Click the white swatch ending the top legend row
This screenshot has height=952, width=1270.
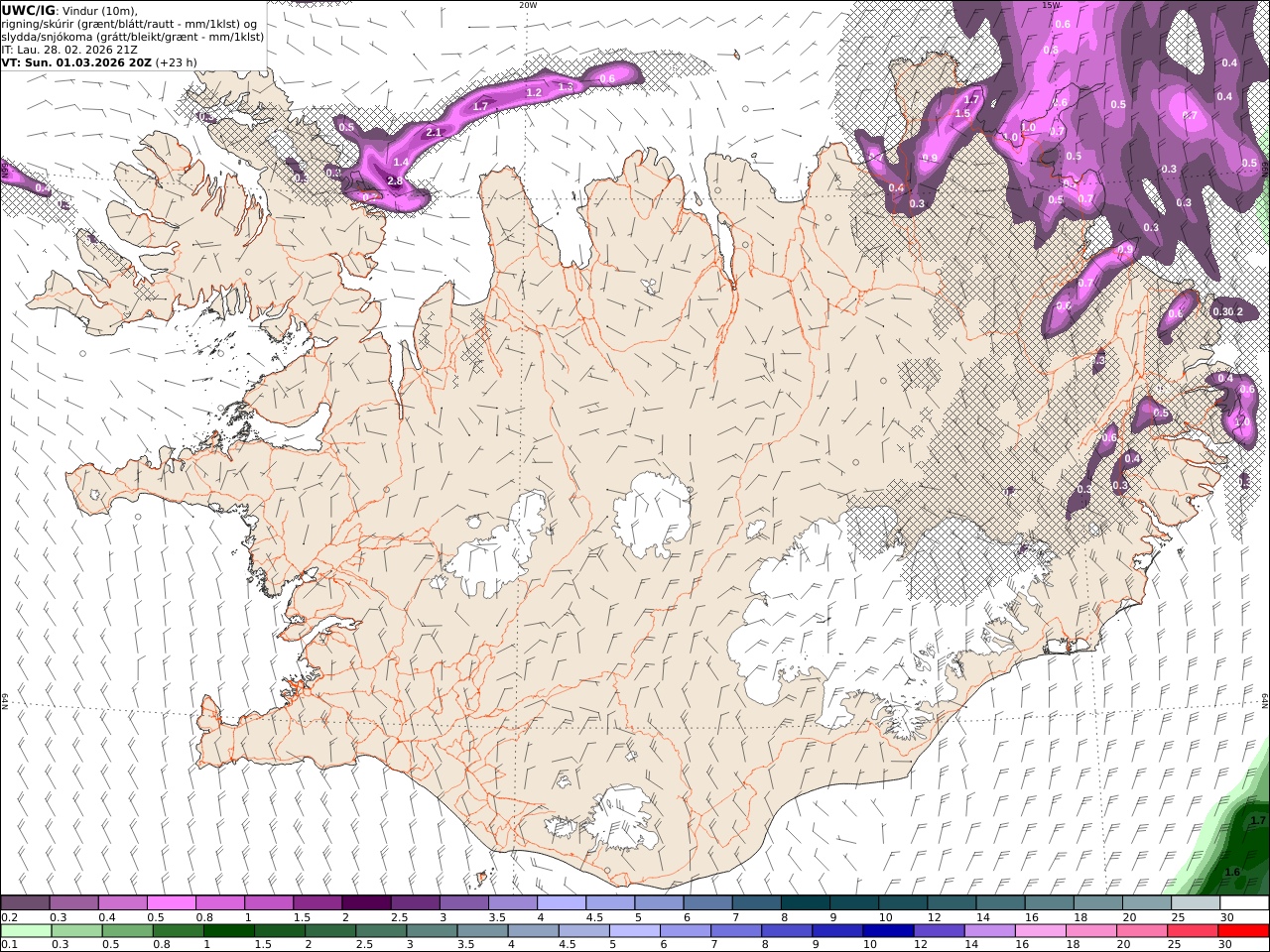tap(1243, 903)
